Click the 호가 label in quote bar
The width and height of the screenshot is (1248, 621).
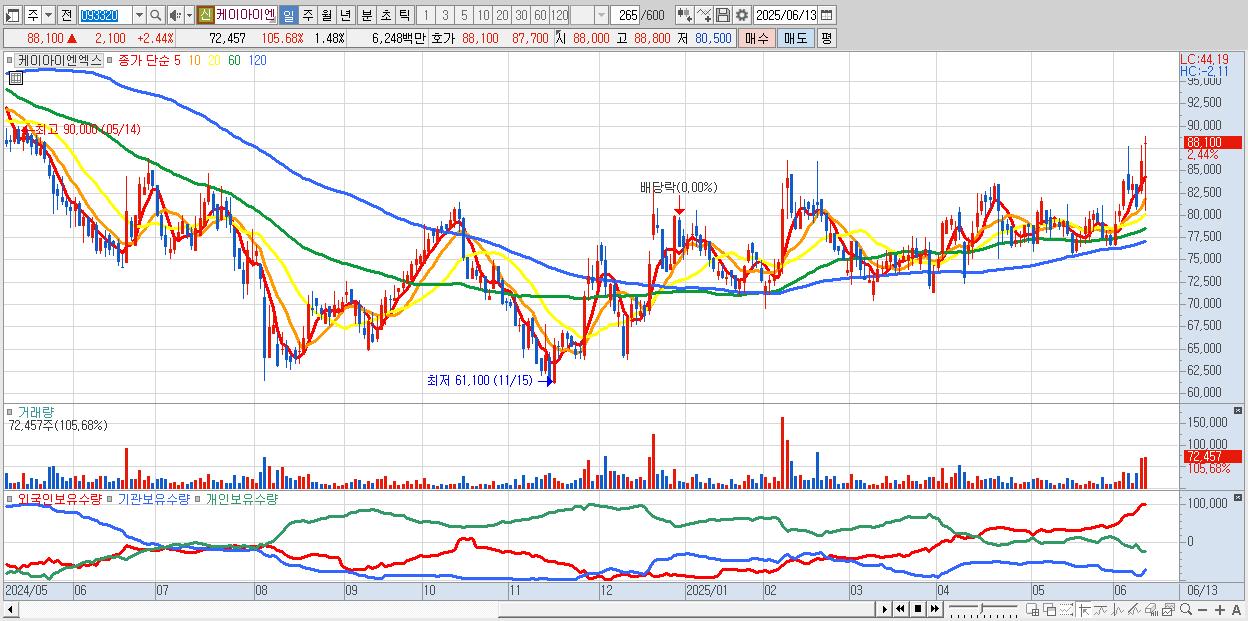point(442,38)
